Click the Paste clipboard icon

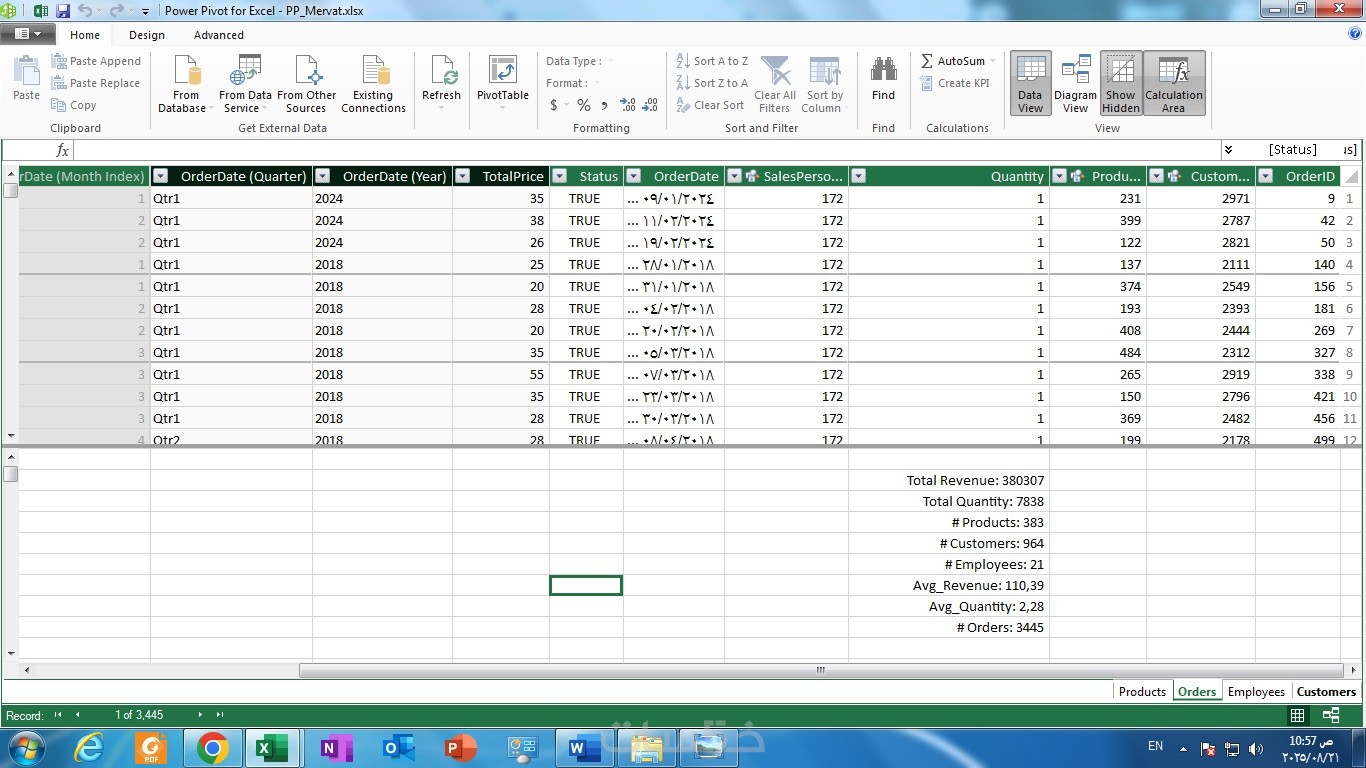point(27,78)
